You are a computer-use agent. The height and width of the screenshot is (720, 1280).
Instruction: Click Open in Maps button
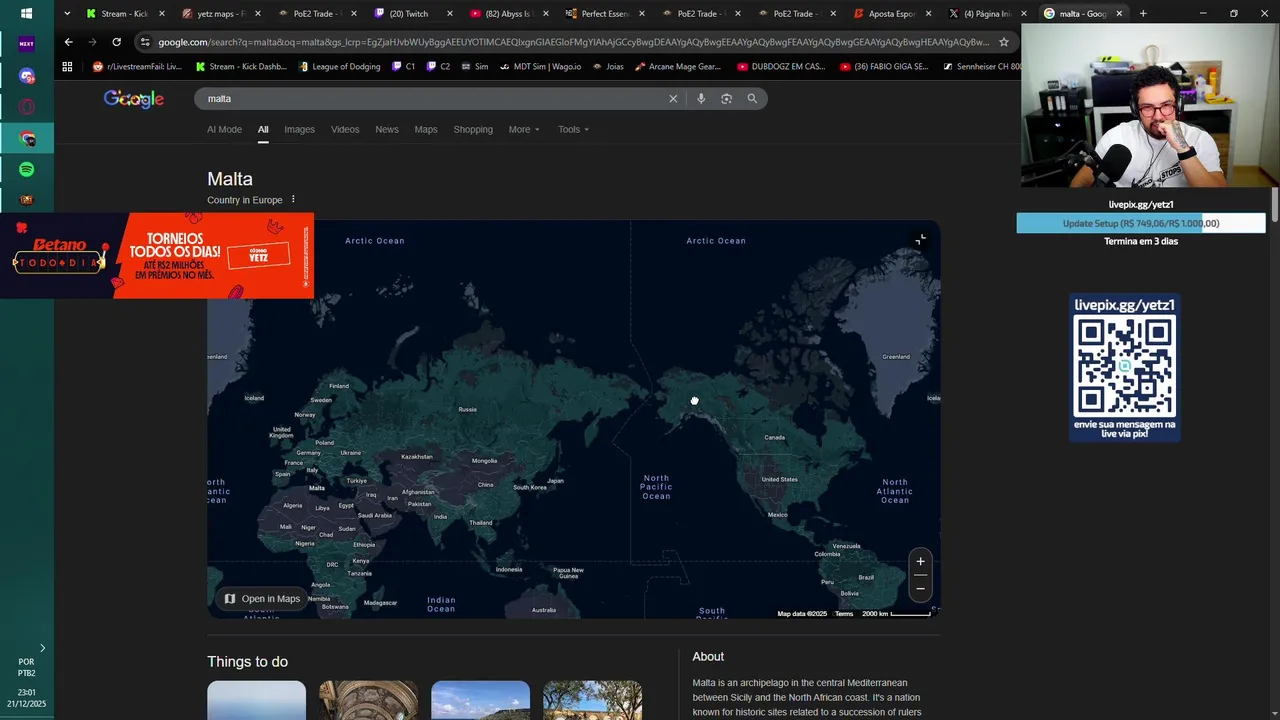(x=262, y=599)
